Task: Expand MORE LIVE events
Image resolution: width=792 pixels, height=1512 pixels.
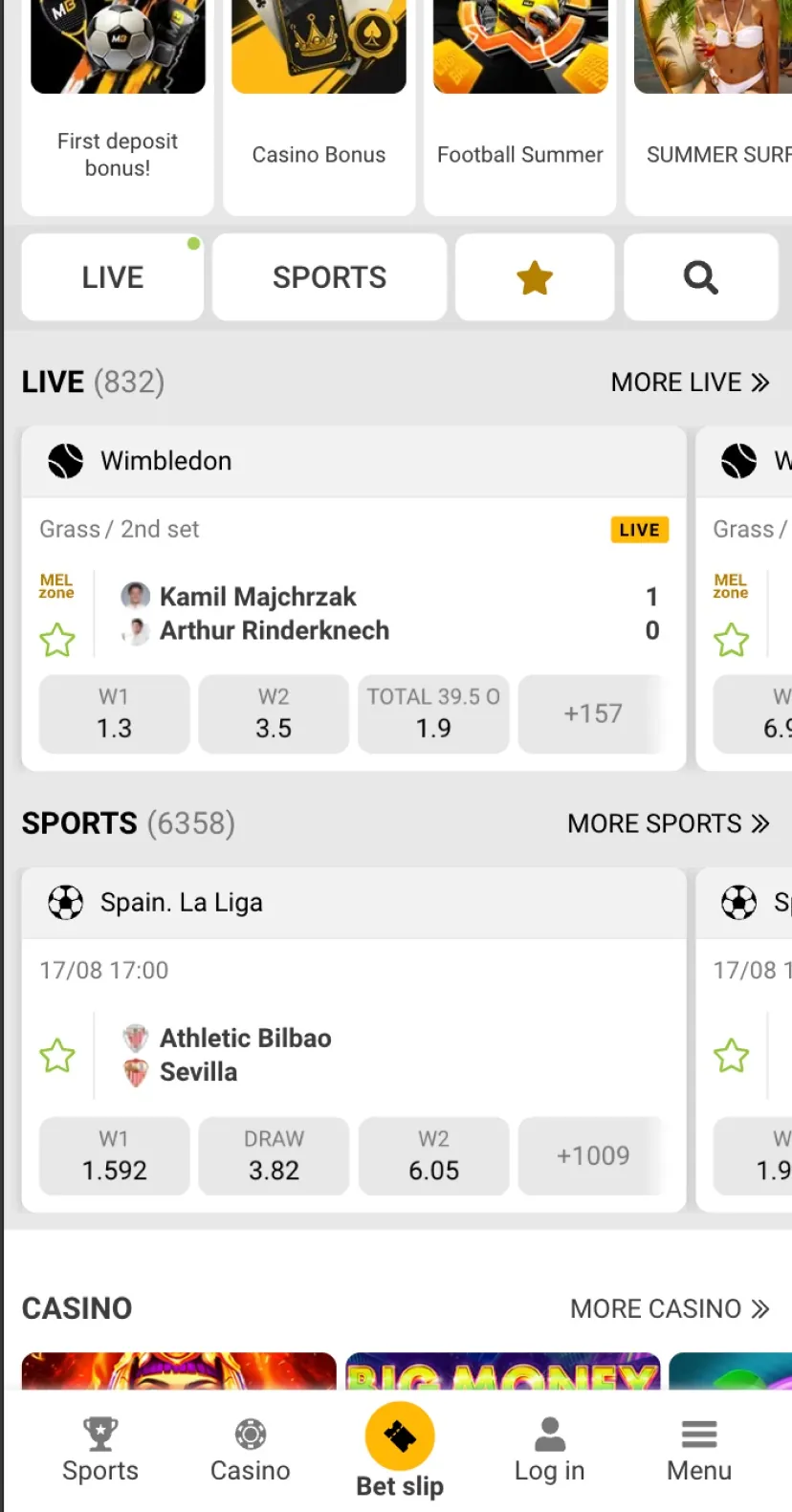Action: coord(690,383)
